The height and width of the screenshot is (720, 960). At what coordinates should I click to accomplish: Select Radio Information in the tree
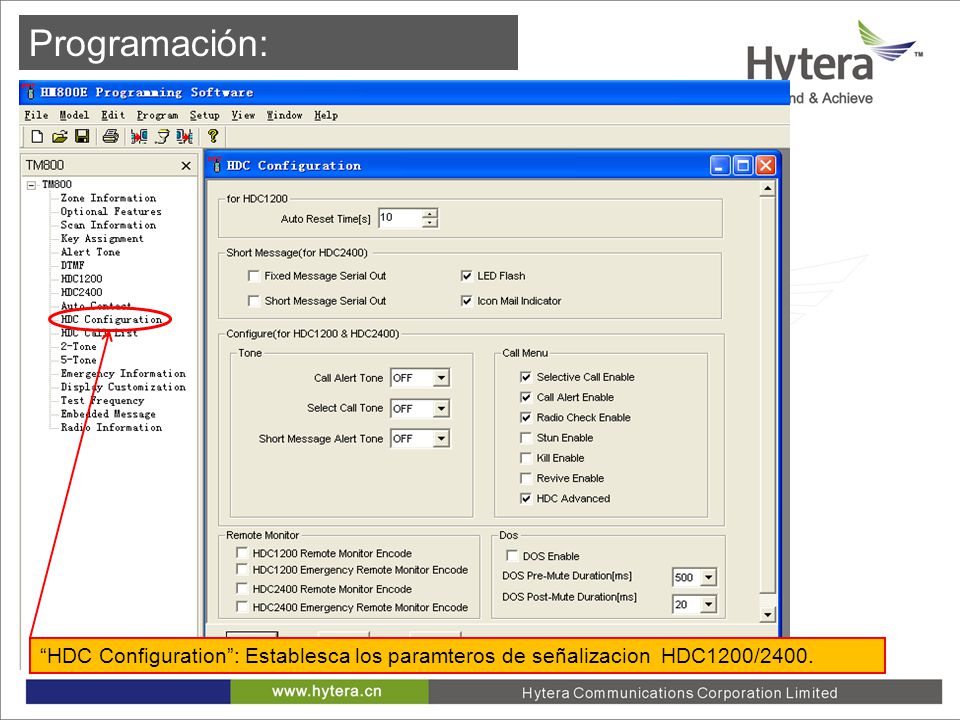111,427
